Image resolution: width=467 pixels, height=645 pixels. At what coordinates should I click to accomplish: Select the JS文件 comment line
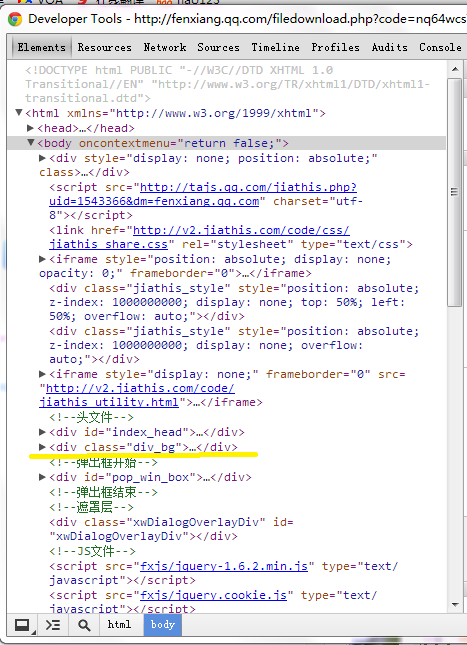[92, 551]
